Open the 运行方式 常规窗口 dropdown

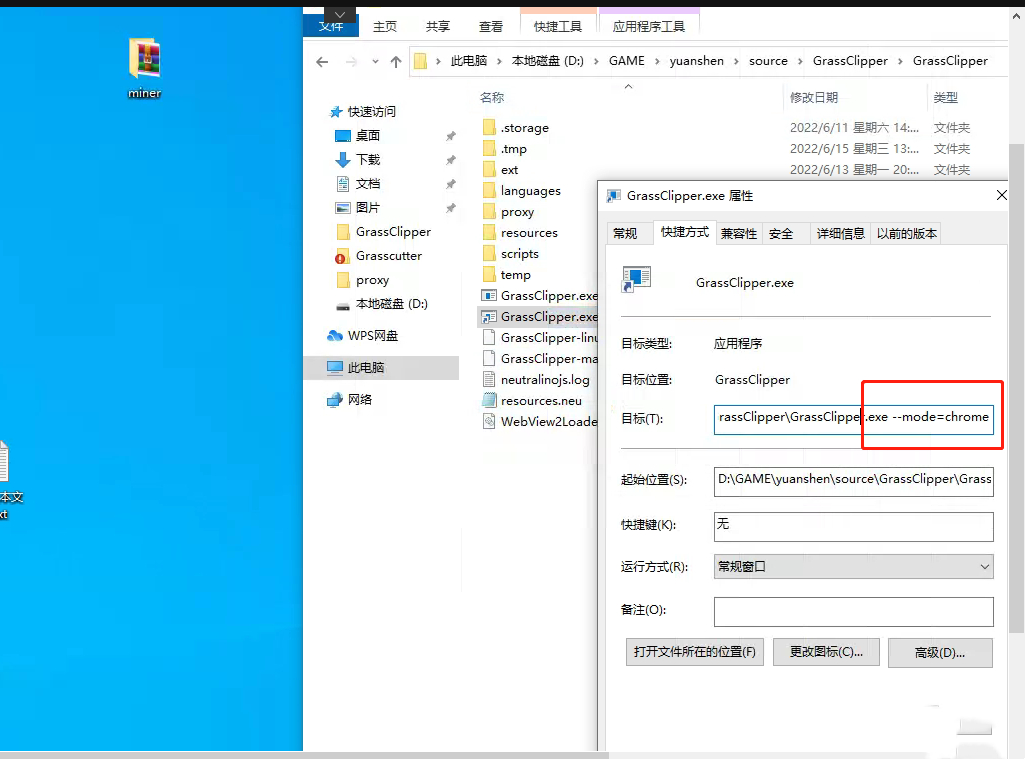854,567
